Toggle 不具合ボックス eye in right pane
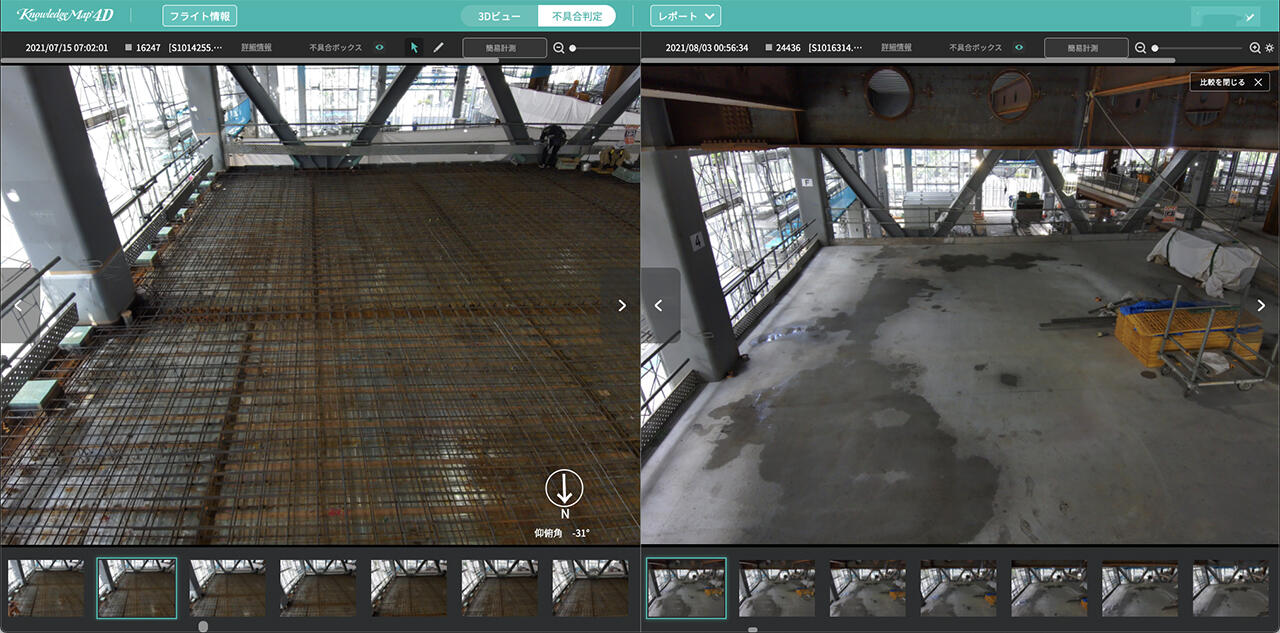This screenshot has width=1280, height=633. (x=1019, y=47)
